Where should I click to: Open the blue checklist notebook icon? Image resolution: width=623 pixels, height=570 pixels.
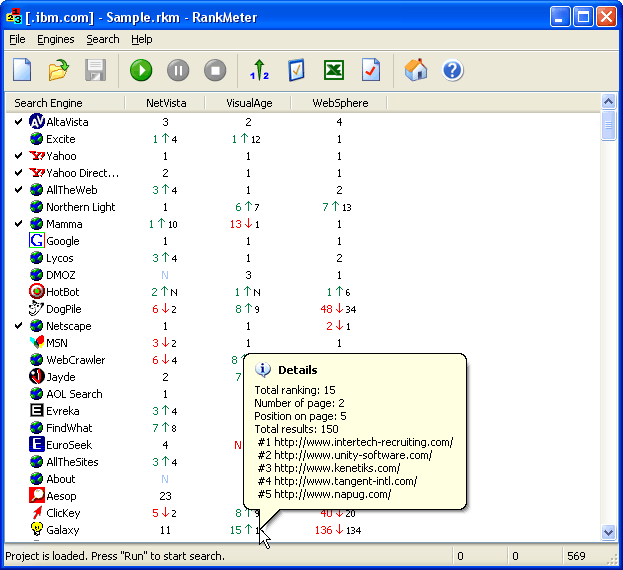(296, 70)
